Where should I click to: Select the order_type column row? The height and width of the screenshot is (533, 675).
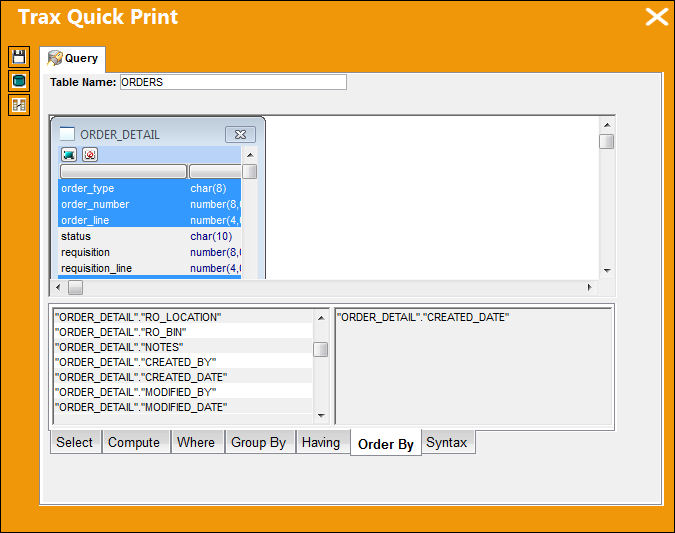(149, 188)
